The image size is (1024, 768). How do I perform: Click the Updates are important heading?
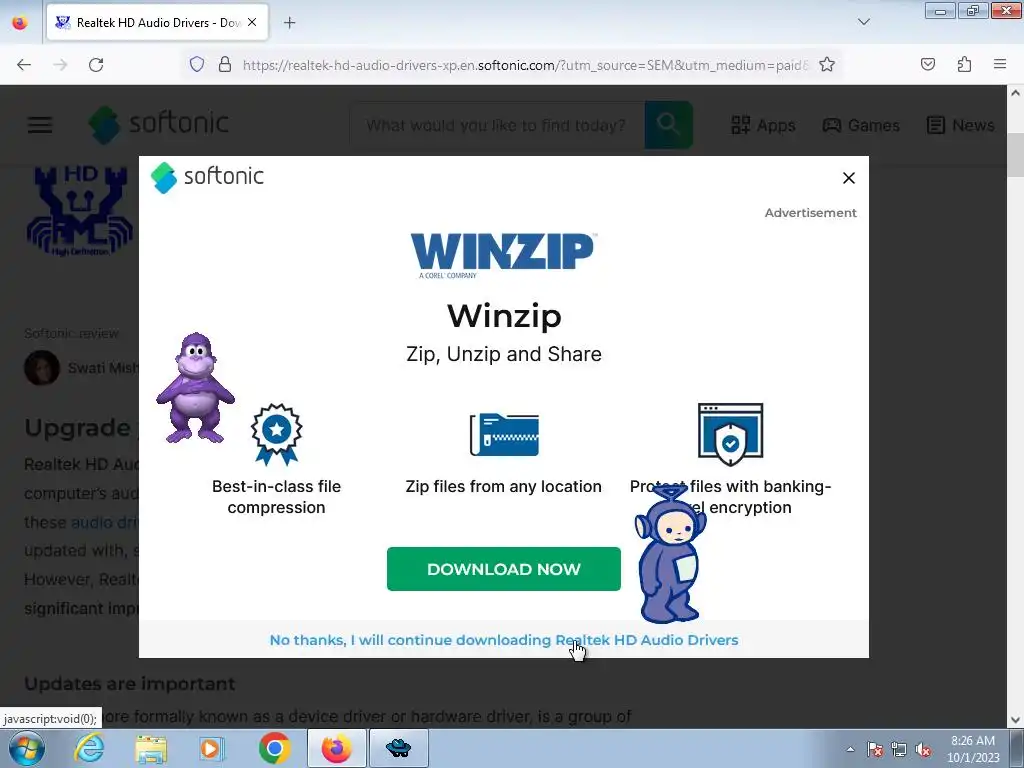(x=129, y=684)
